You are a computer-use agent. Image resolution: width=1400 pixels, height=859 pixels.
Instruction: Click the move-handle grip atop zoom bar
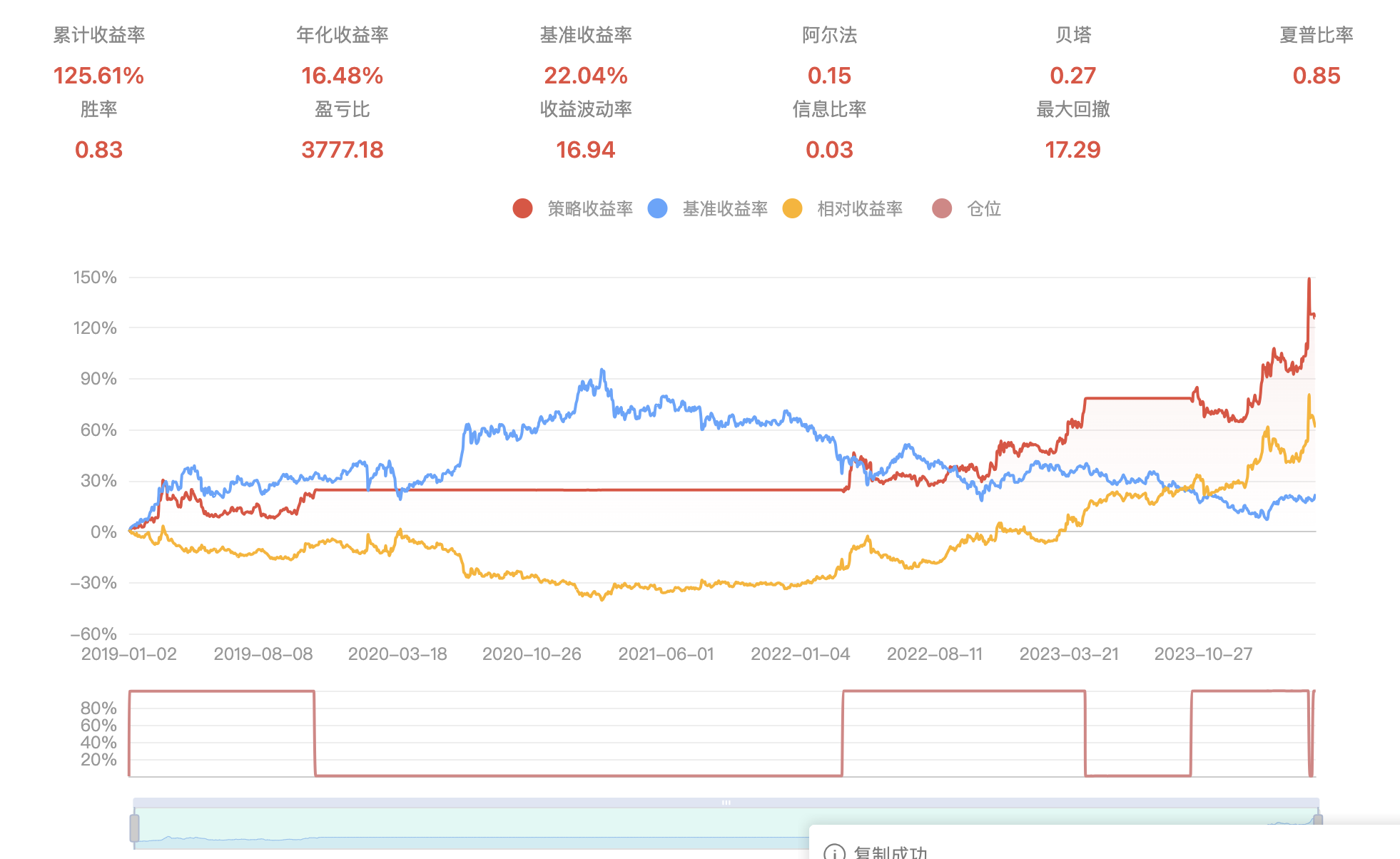coord(726,803)
